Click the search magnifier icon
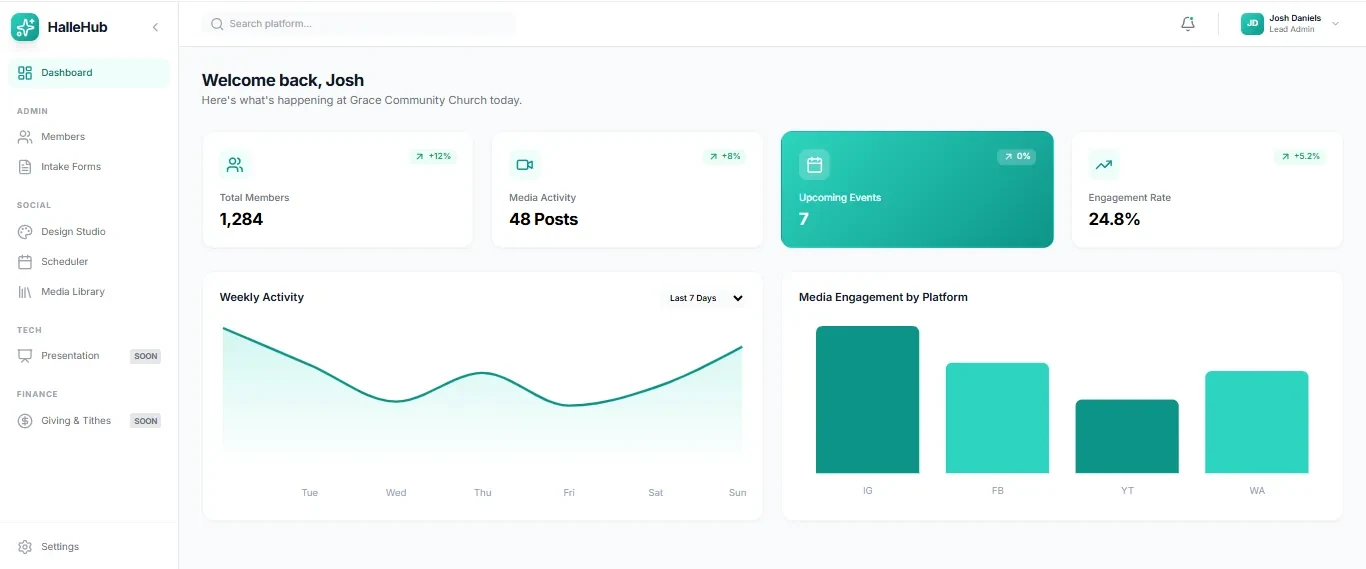 217,24
